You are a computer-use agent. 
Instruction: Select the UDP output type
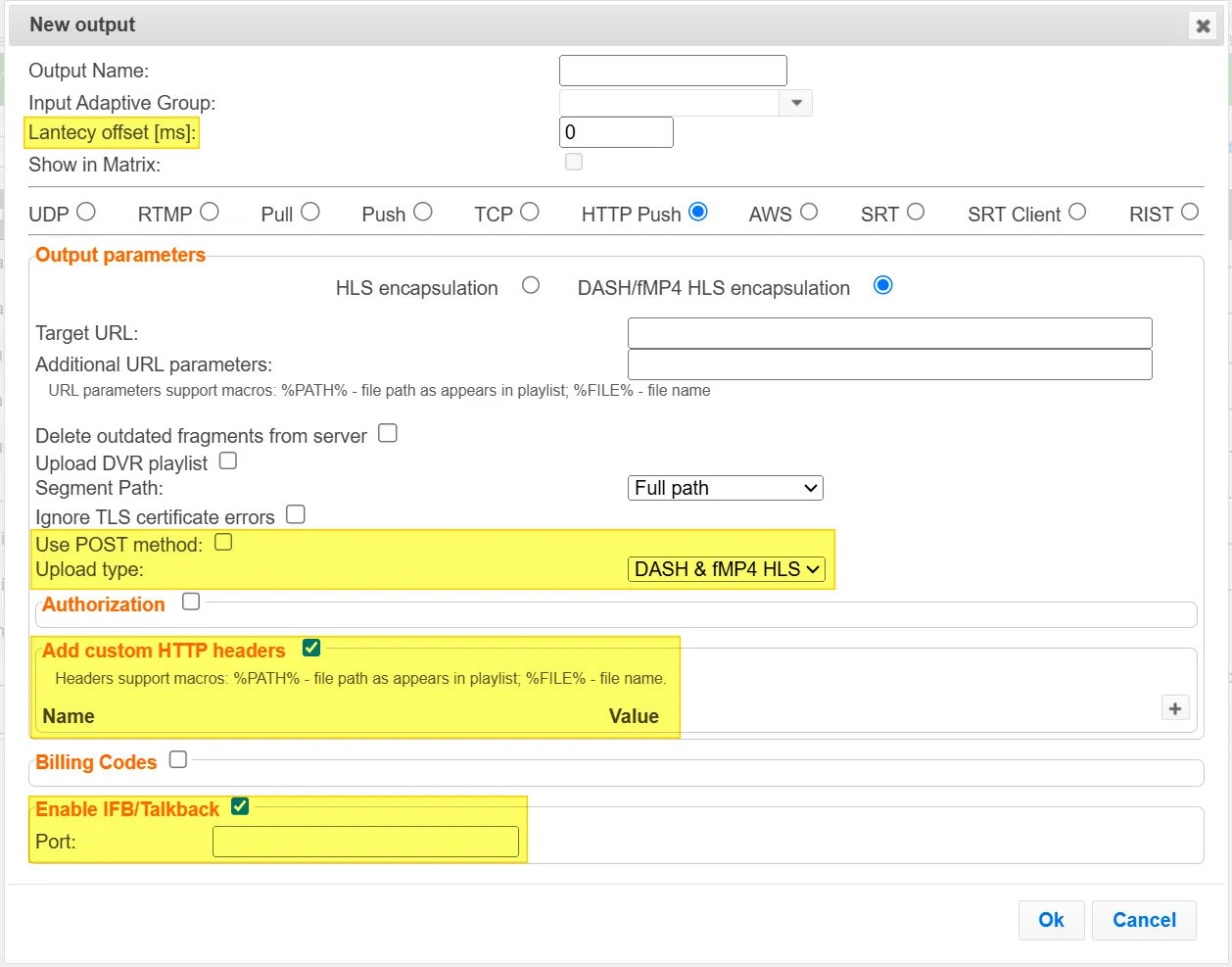(86, 212)
